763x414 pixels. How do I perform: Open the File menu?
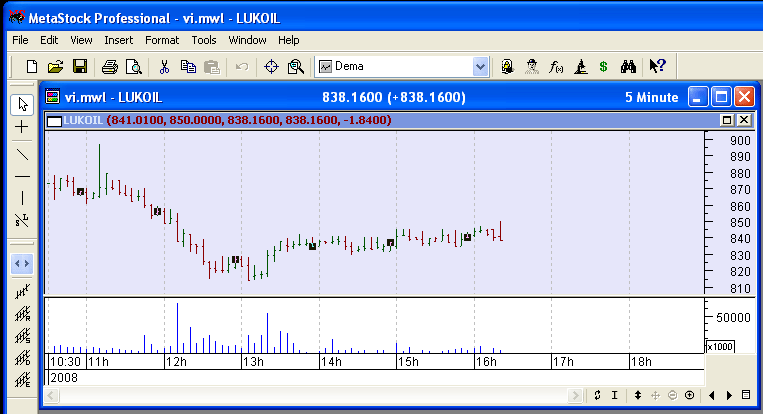pos(20,40)
